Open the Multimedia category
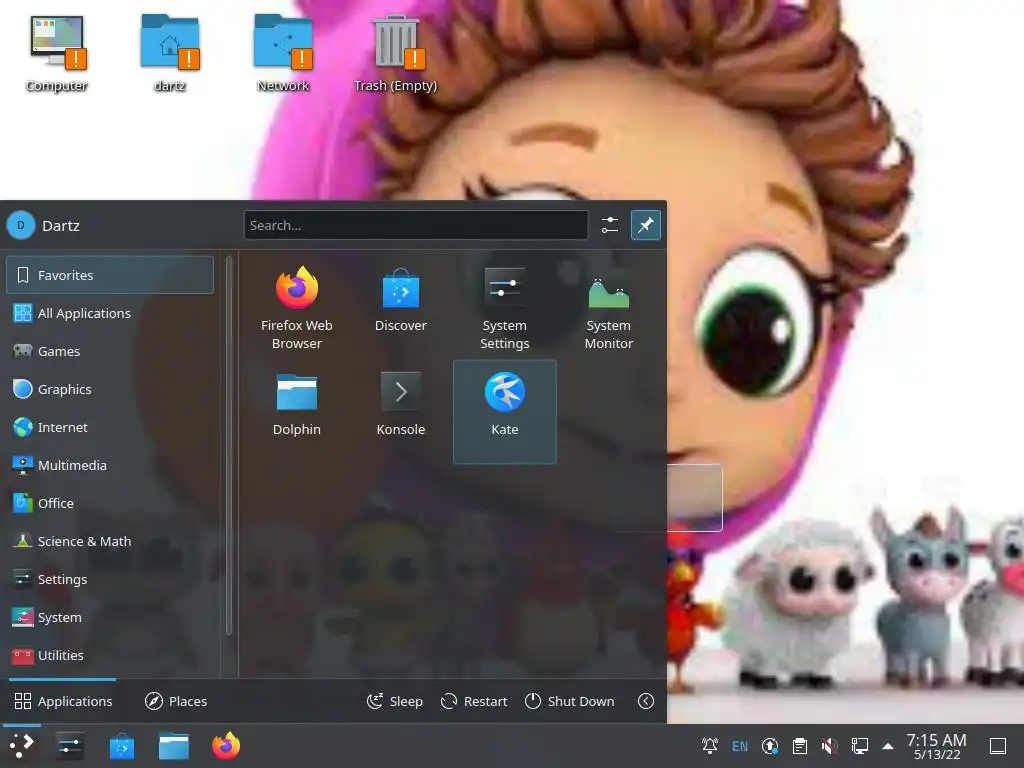This screenshot has width=1024, height=768. [x=110, y=465]
